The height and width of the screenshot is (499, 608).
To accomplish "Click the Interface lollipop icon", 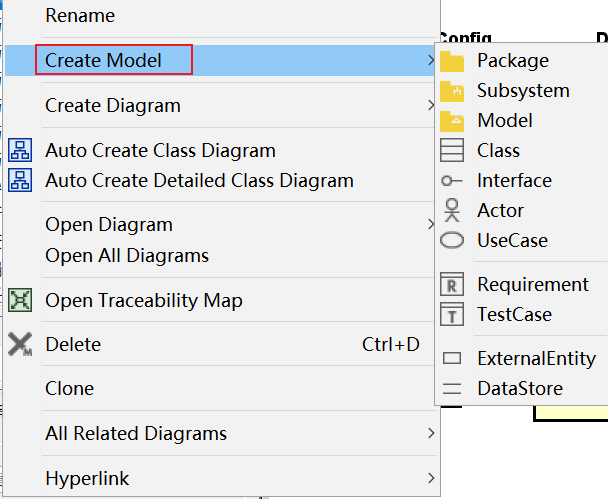I will [x=452, y=181].
